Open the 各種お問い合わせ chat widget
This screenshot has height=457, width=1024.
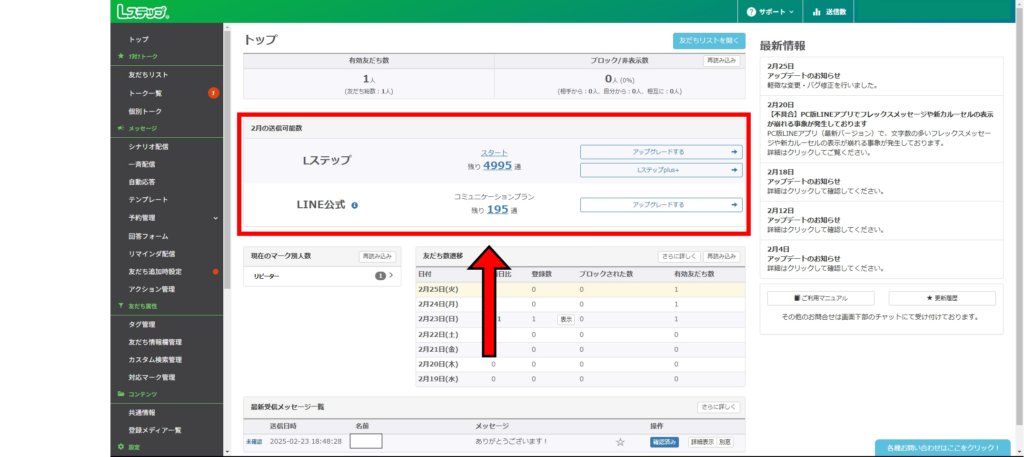[x=941, y=447]
